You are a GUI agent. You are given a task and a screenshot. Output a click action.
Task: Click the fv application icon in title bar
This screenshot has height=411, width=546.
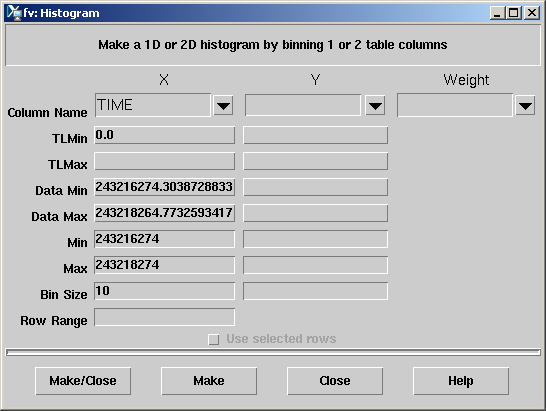(14, 13)
